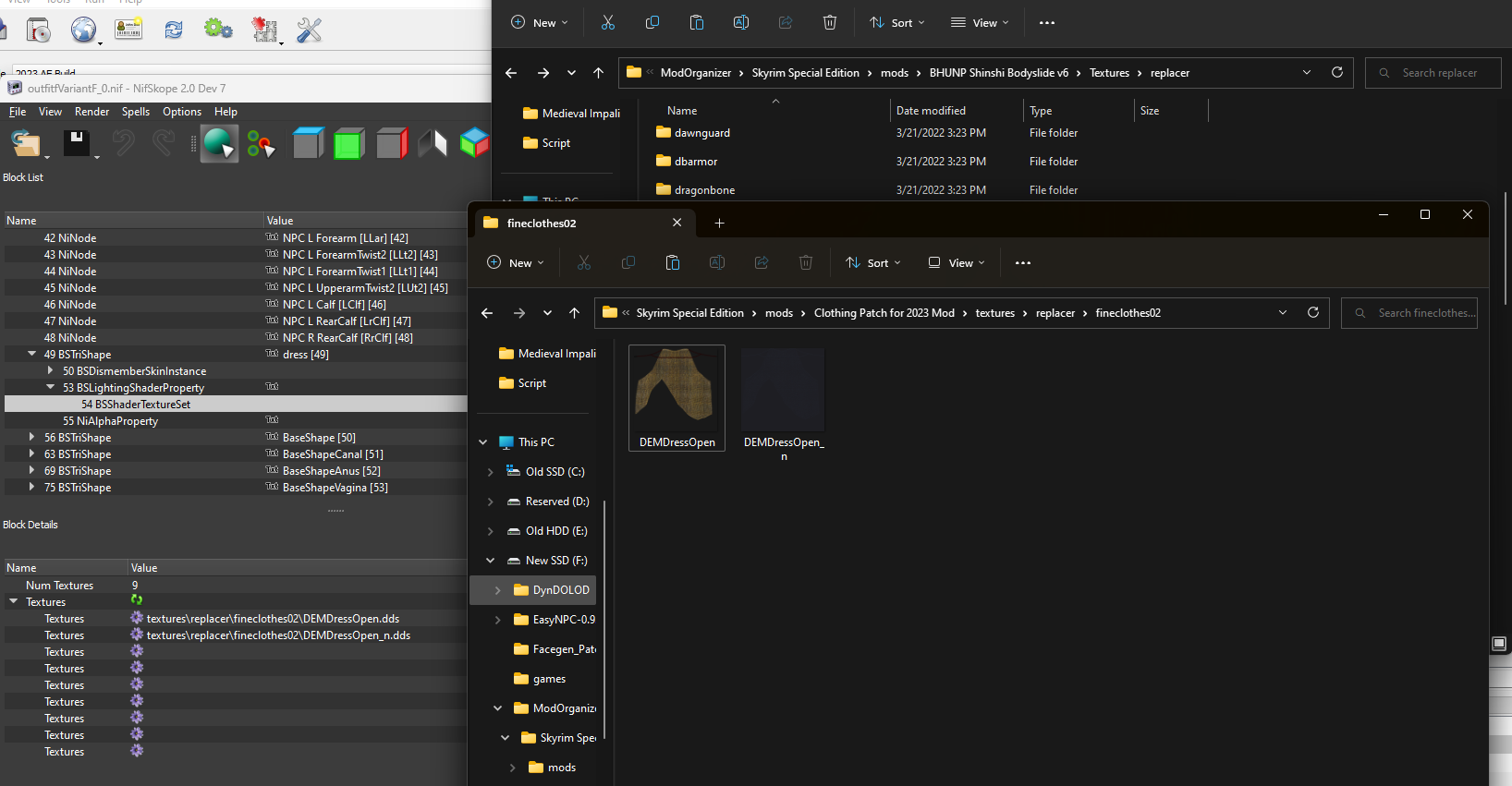Viewport: 1512px width, 786px height.
Task: Collapse 53 BSLightingShaderProperty node
Action: [x=51, y=387]
